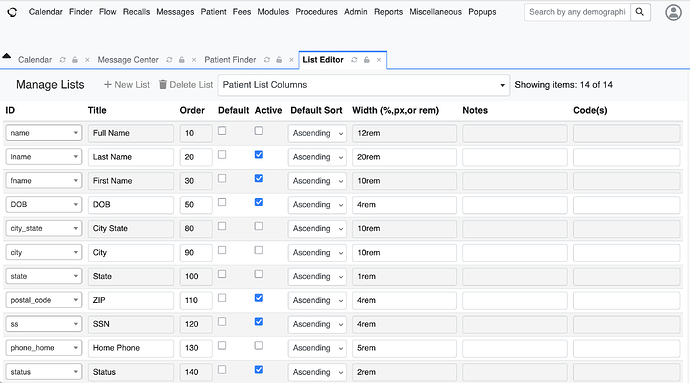Click the 'Showing items: 14 of 14' text

564,85
